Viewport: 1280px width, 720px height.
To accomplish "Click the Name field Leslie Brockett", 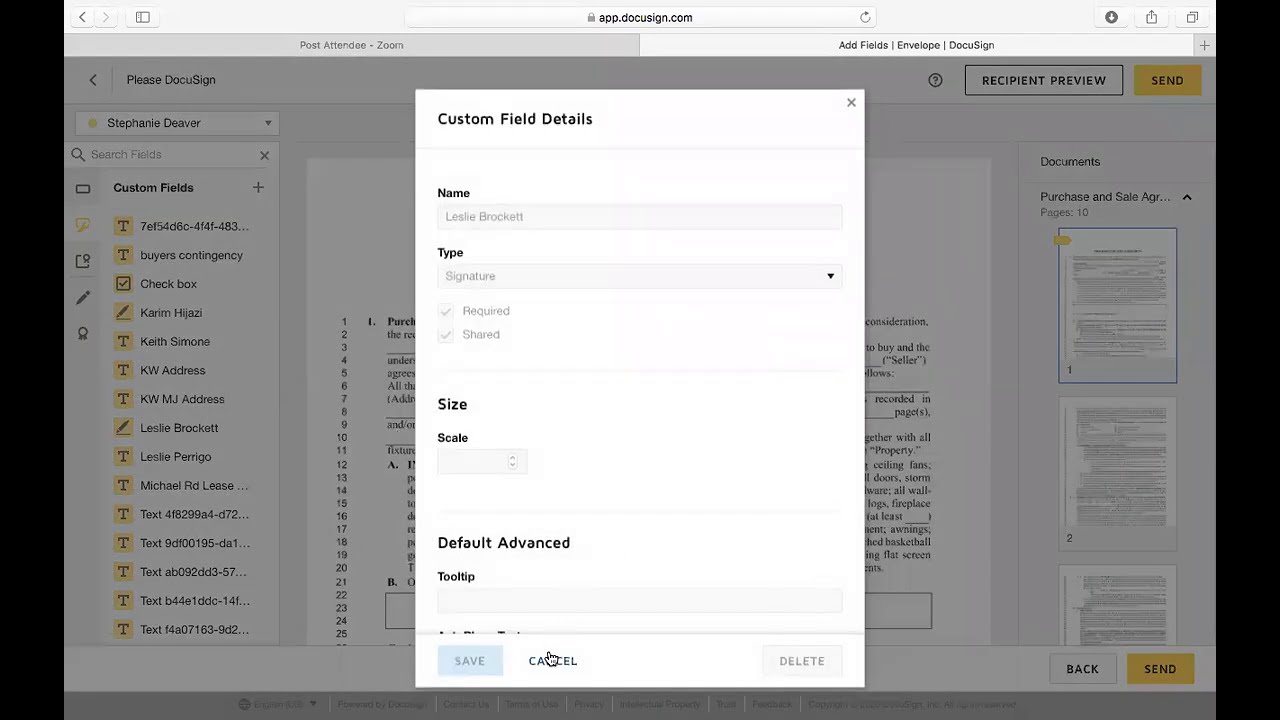I will coord(639,217).
